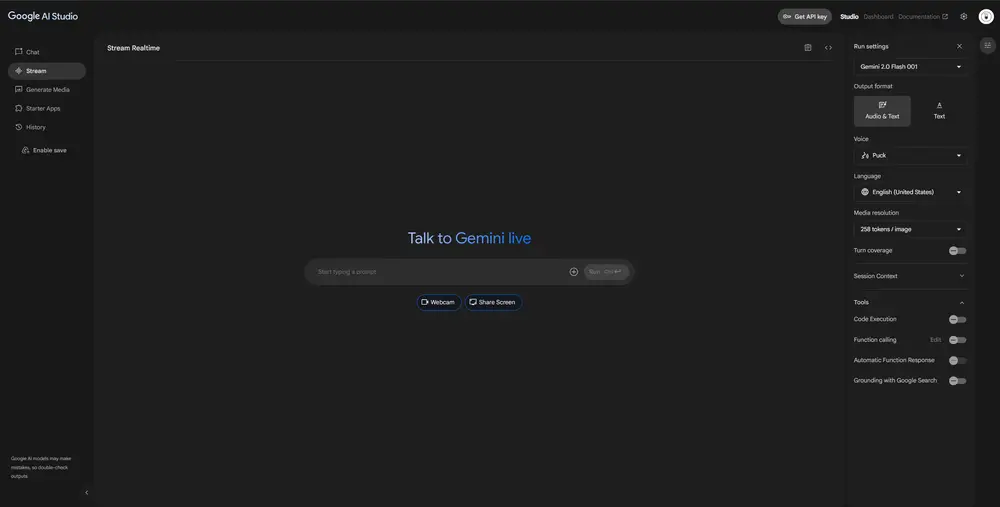The height and width of the screenshot is (507, 1000).
Task: Open the Dashboard link
Action: [878, 17]
